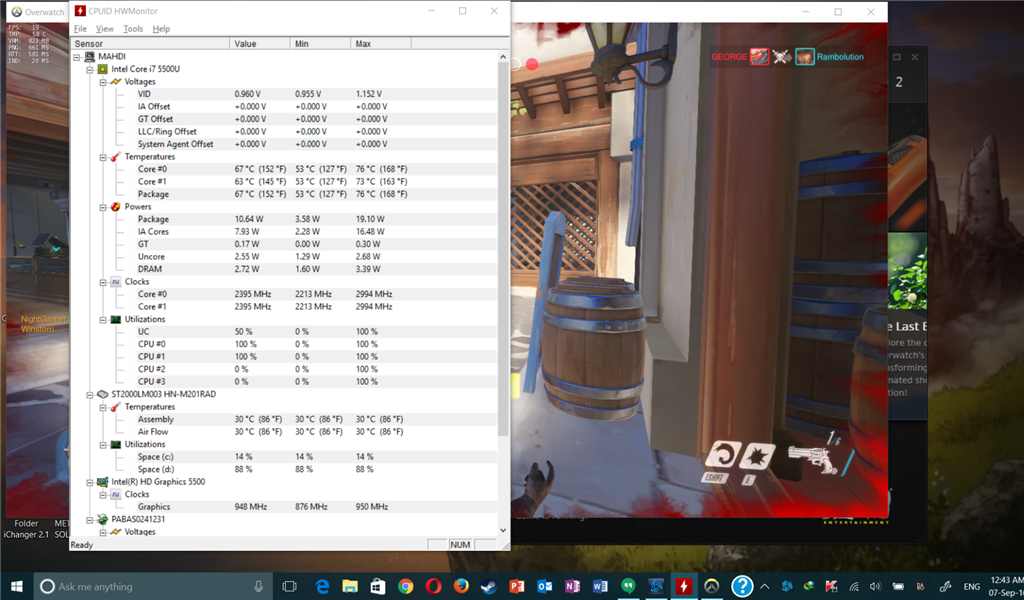Click the ST2000LM003 hard drive icon

coord(103,394)
